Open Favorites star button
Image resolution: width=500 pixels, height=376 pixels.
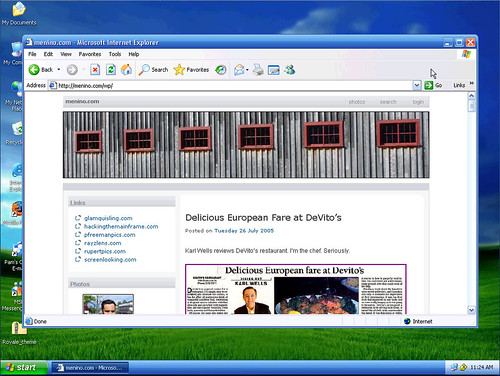coord(191,70)
